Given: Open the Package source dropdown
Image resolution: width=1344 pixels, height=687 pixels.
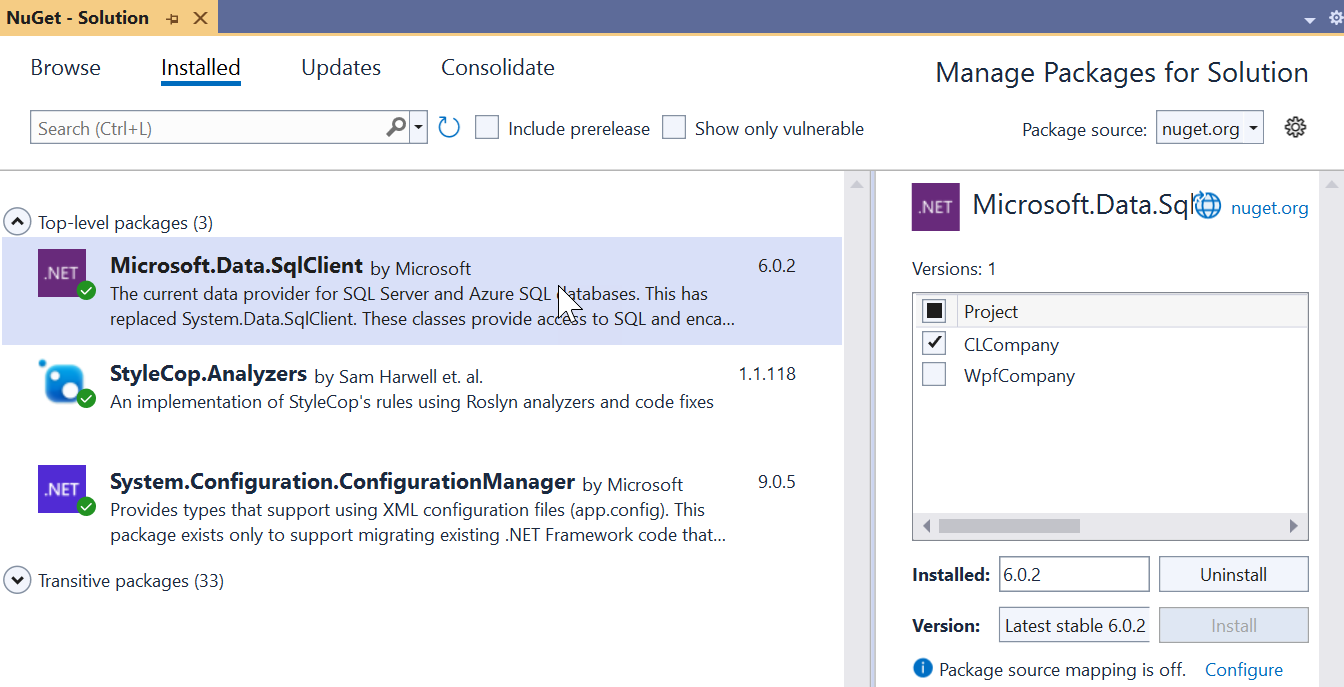Looking at the screenshot, I should 1210,128.
